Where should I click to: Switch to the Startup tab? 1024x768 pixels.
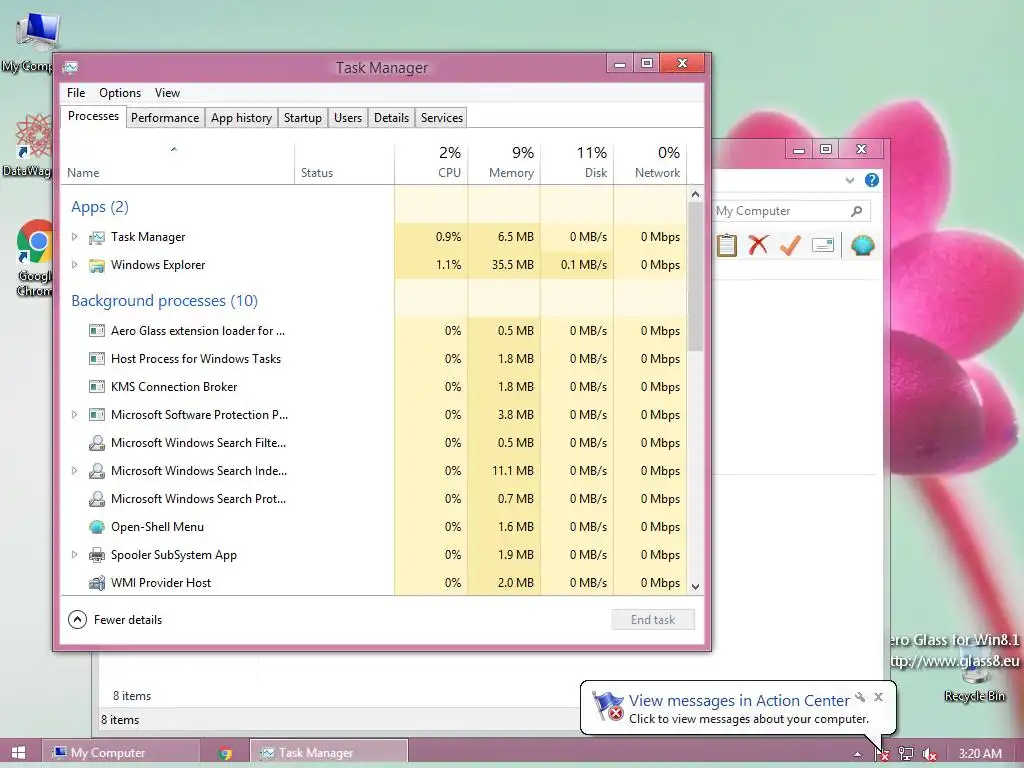(302, 118)
